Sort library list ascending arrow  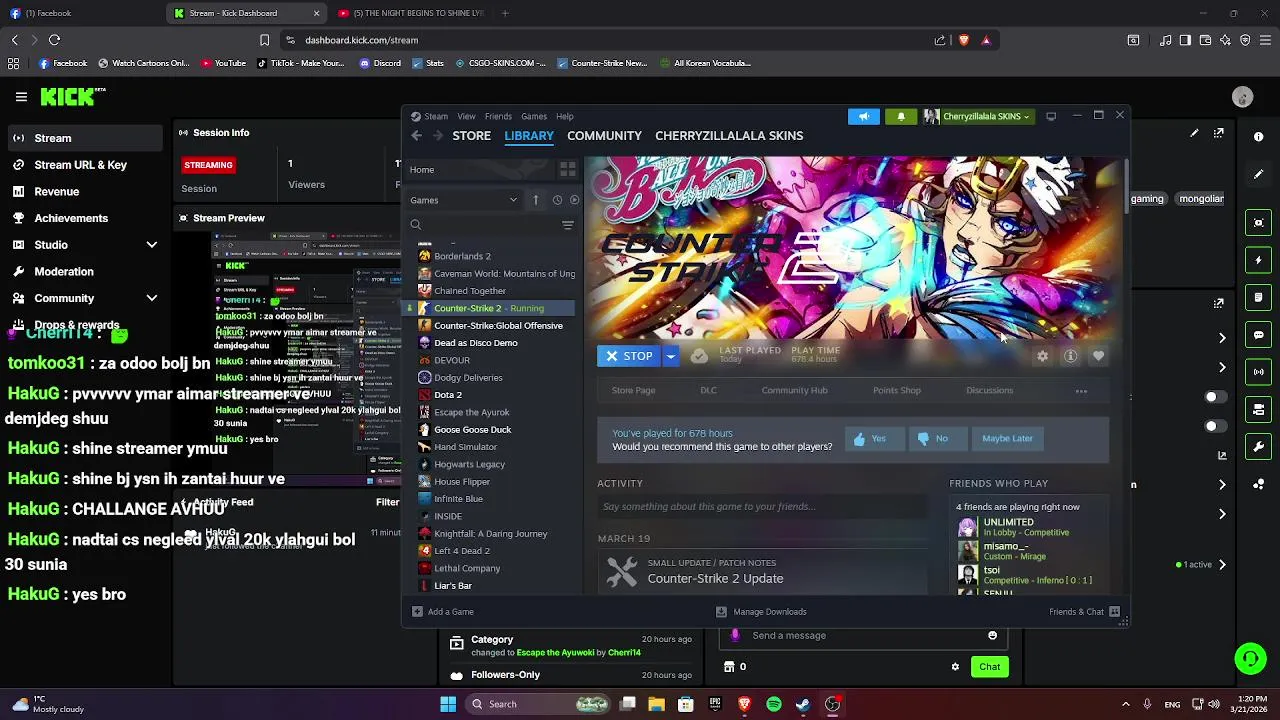click(535, 200)
